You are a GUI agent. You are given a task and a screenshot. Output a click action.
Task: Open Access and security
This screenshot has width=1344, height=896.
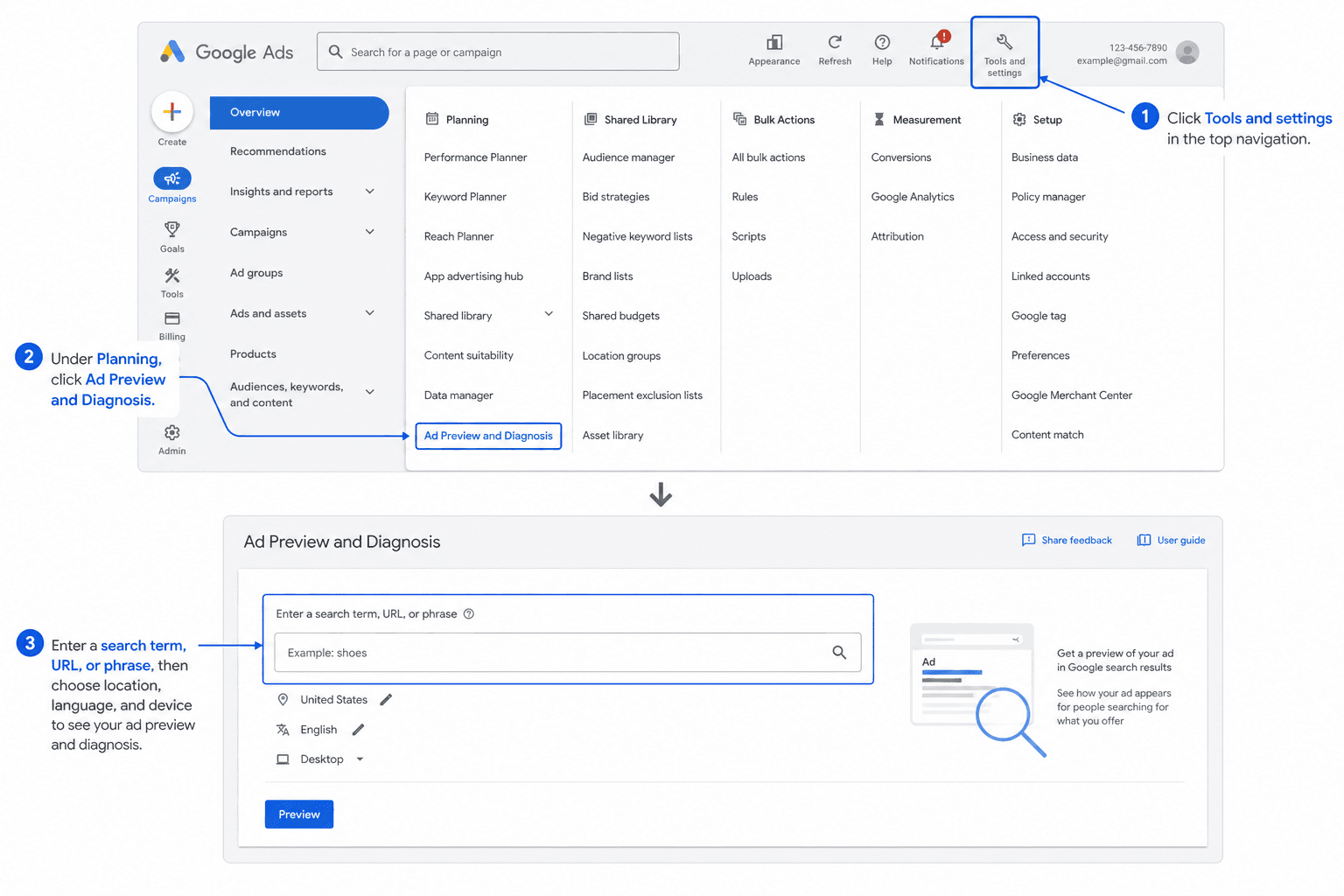(x=1060, y=236)
